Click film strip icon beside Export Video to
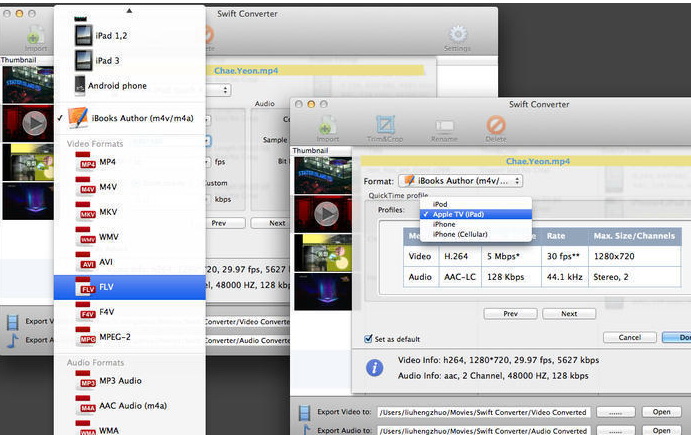The image size is (691, 435). click(x=305, y=413)
